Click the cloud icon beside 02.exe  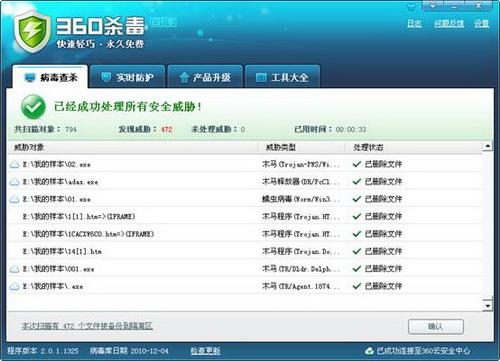click(x=14, y=164)
